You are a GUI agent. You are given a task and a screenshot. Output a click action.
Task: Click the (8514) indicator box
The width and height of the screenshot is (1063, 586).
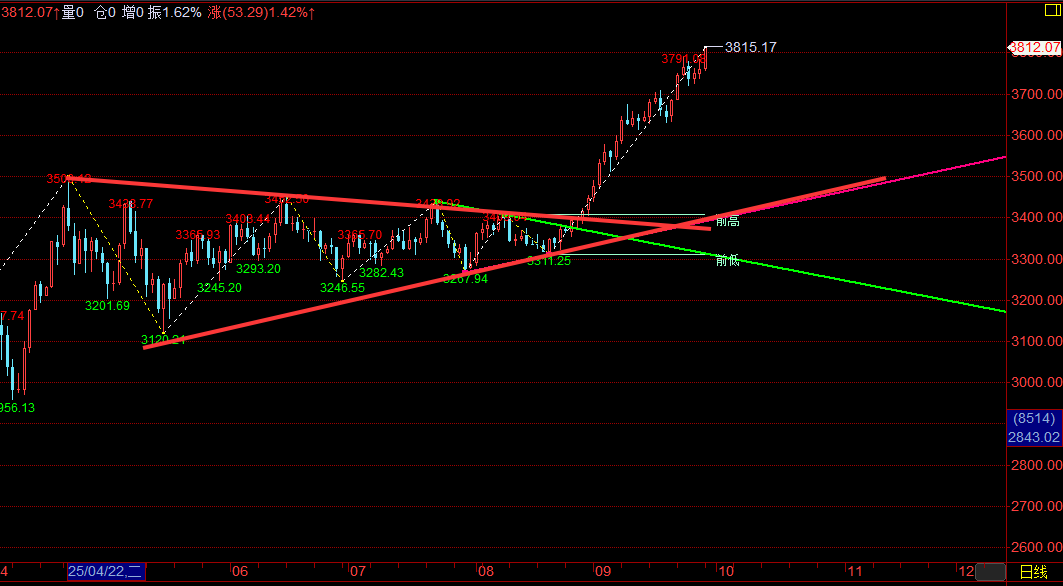click(x=1035, y=420)
